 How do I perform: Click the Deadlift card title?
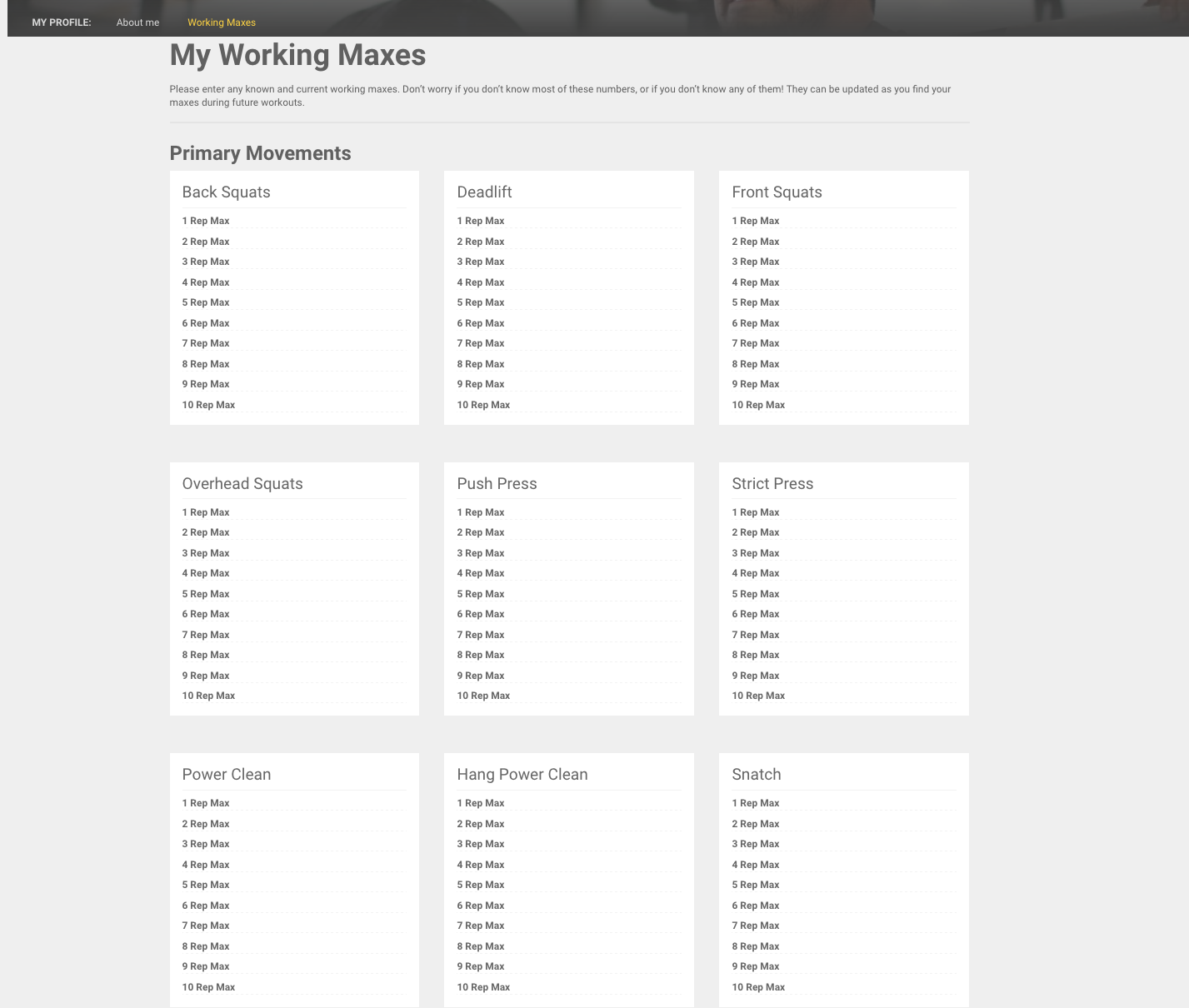click(x=484, y=192)
